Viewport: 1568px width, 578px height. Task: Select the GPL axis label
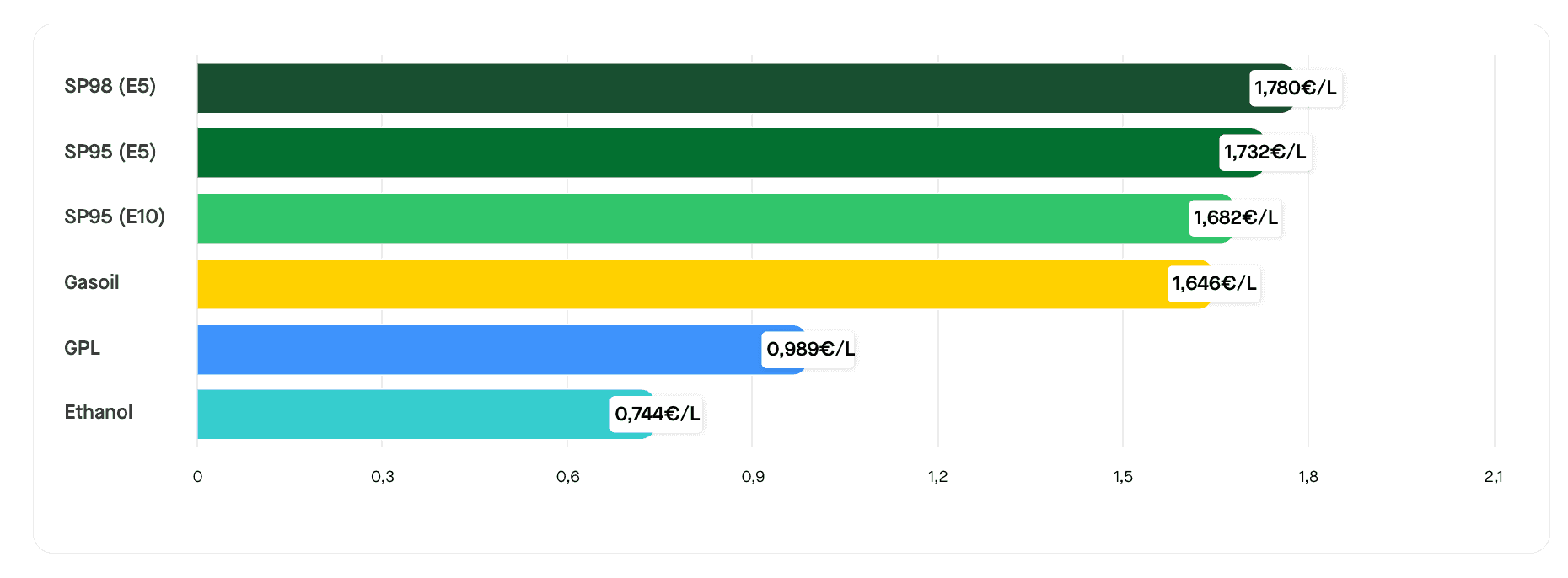83,349
